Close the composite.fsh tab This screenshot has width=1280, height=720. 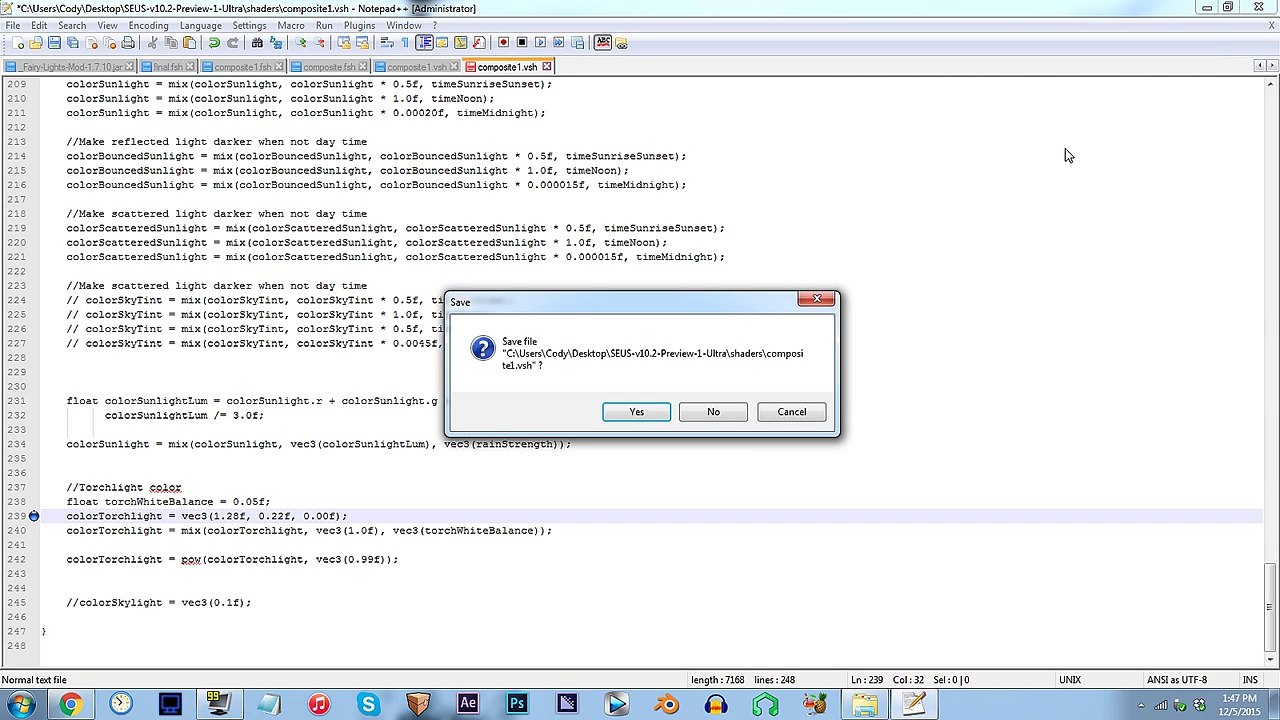click(x=364, y=67)
